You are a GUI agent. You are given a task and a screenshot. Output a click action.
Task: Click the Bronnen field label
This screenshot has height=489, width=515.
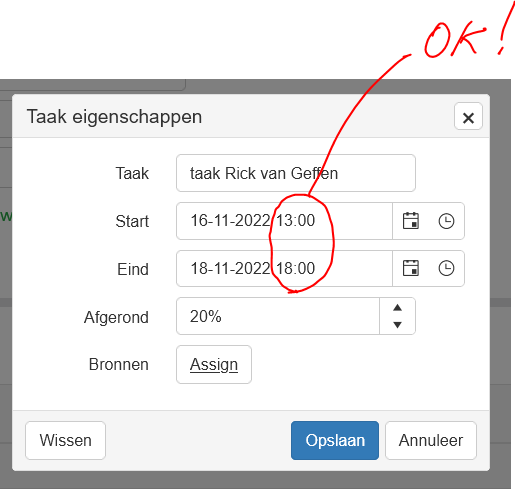pos(119,364)
